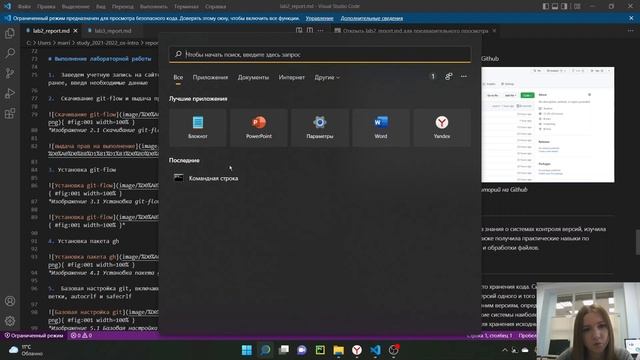Click the Дополнительные сведения link
The height and width of the screenshot is (360, 640).
371,18
